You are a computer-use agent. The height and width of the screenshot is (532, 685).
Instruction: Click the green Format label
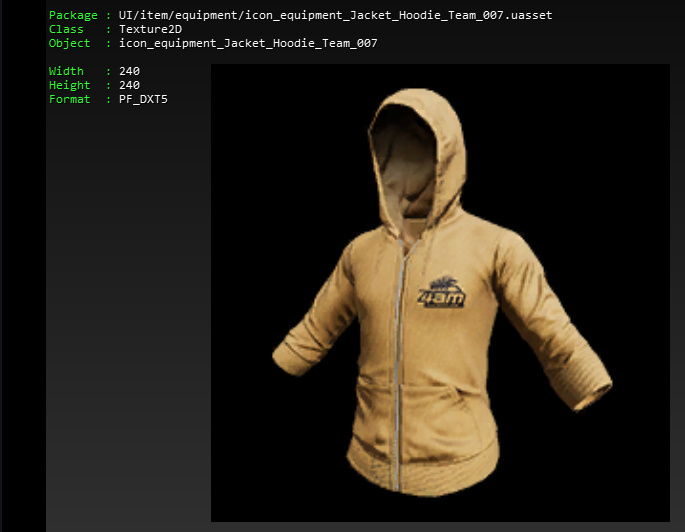[x=69, y=100]
